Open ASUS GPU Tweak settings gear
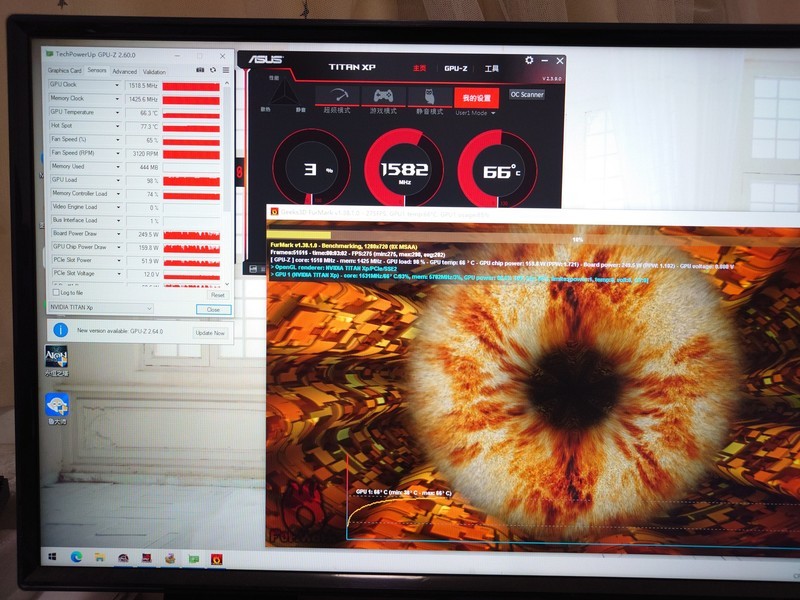 [529, 60]
